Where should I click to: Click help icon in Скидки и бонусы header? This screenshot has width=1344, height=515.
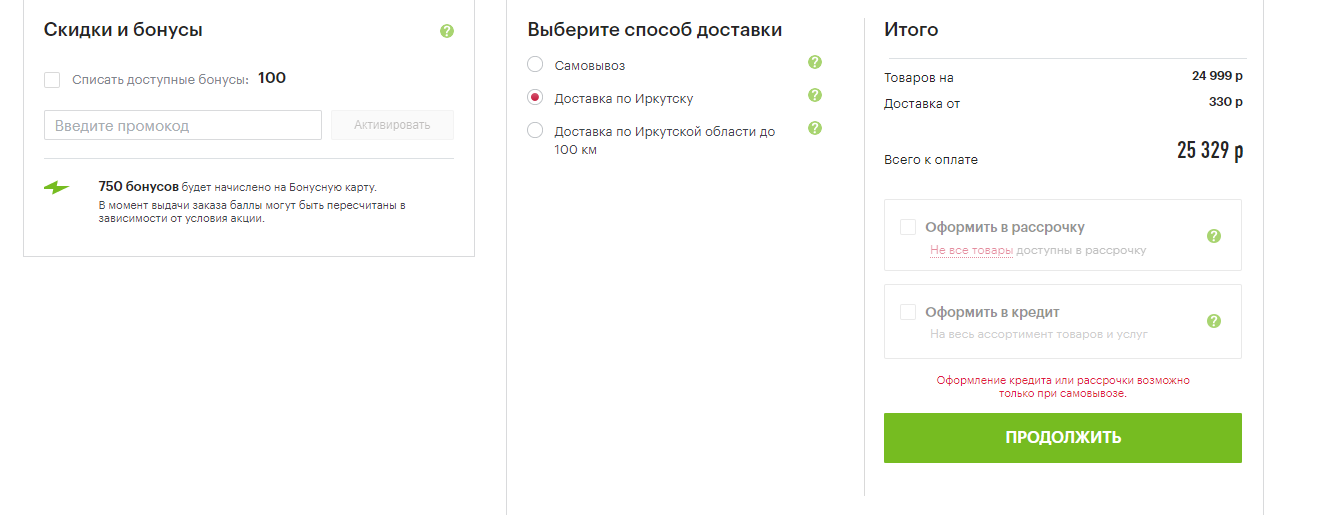pyautogui.click(x=447, y=31)
